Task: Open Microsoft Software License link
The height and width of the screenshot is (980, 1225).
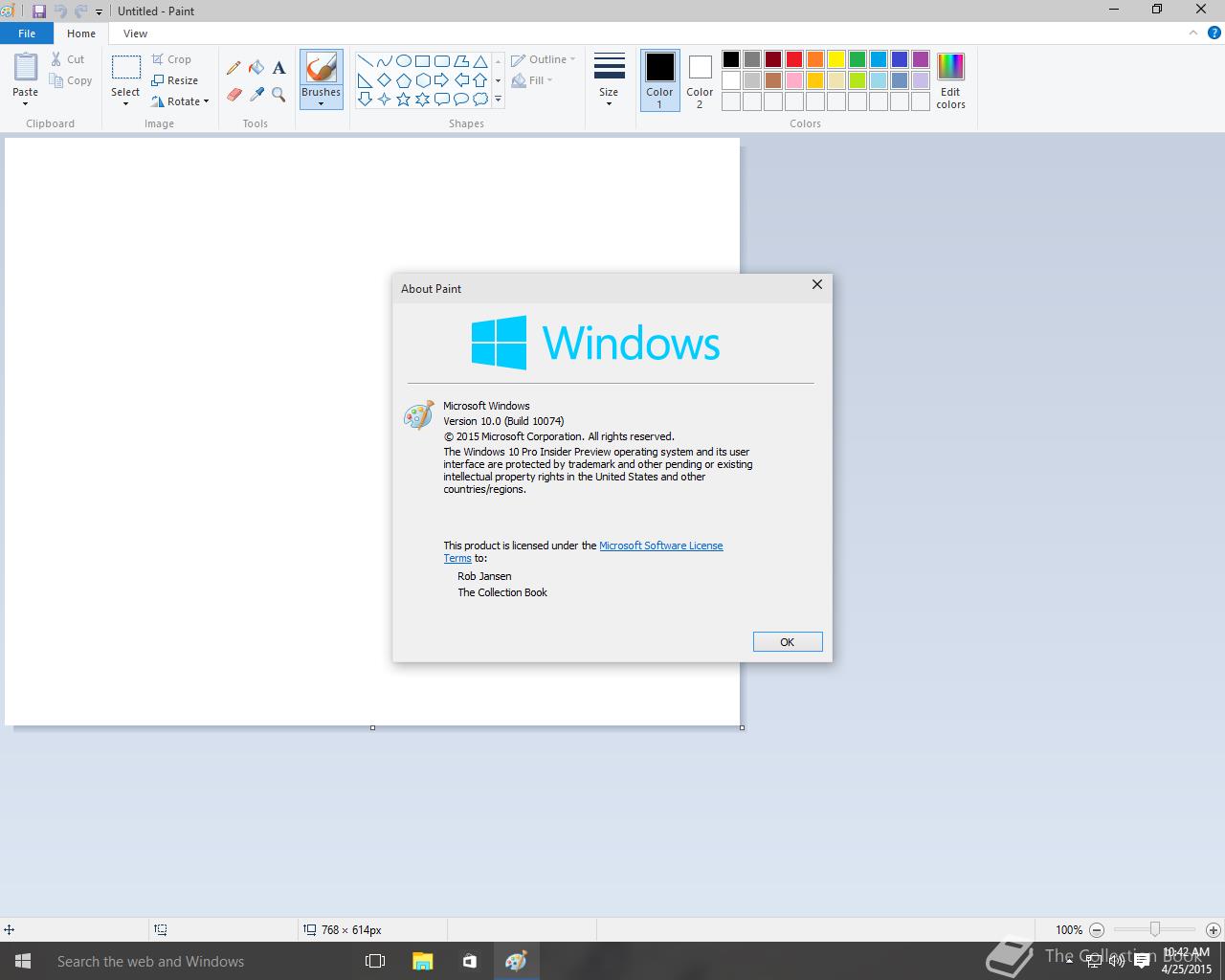Action: click(x=661, y=546)
